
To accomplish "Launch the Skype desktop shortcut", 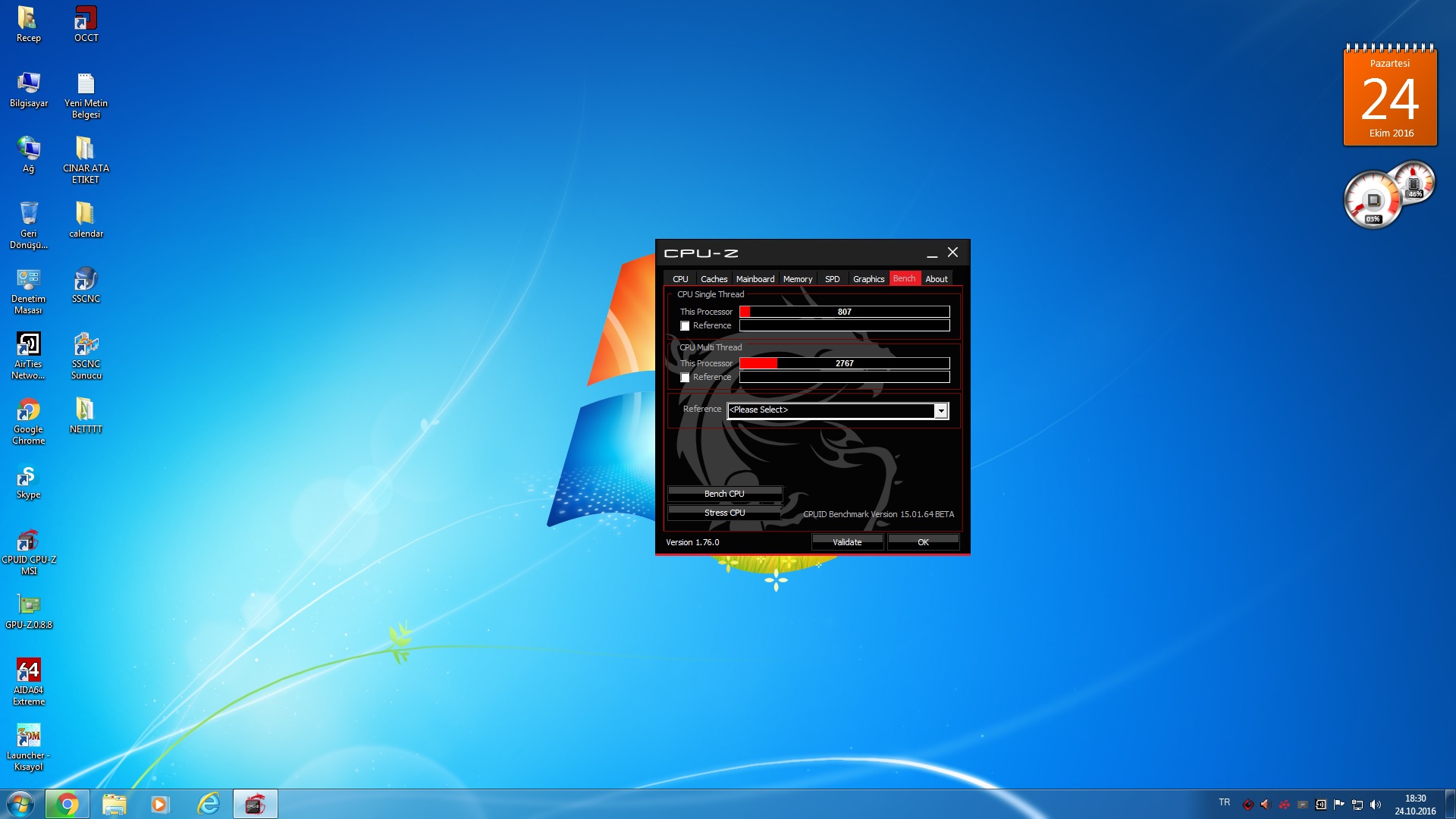I will click(x=28, y=481).
